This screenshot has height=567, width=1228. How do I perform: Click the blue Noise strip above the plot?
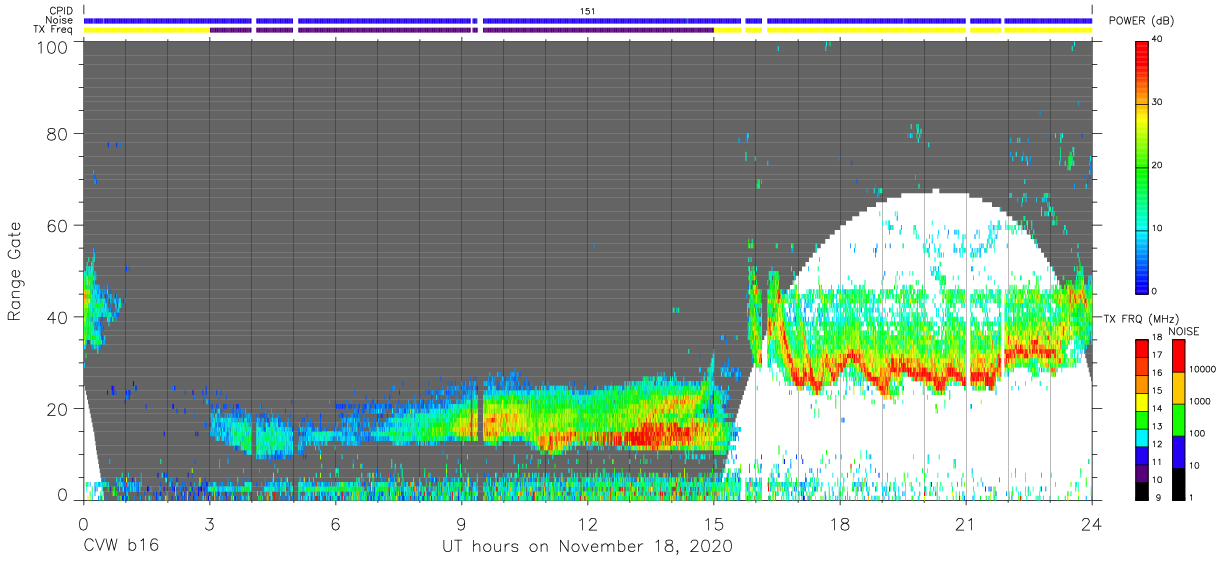pos(588,20)
